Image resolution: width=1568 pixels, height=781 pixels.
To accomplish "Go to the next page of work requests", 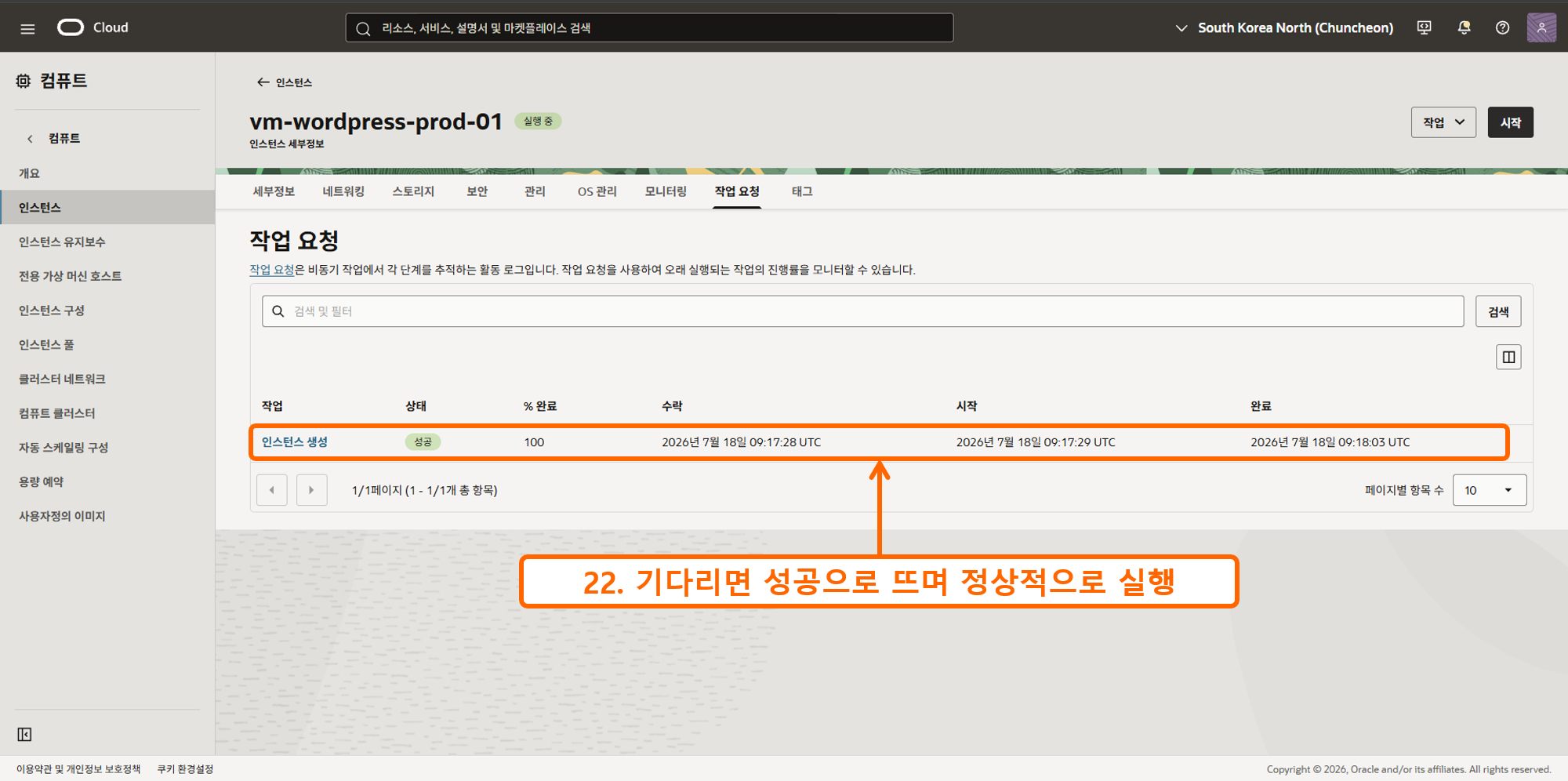I will (312, 490).
